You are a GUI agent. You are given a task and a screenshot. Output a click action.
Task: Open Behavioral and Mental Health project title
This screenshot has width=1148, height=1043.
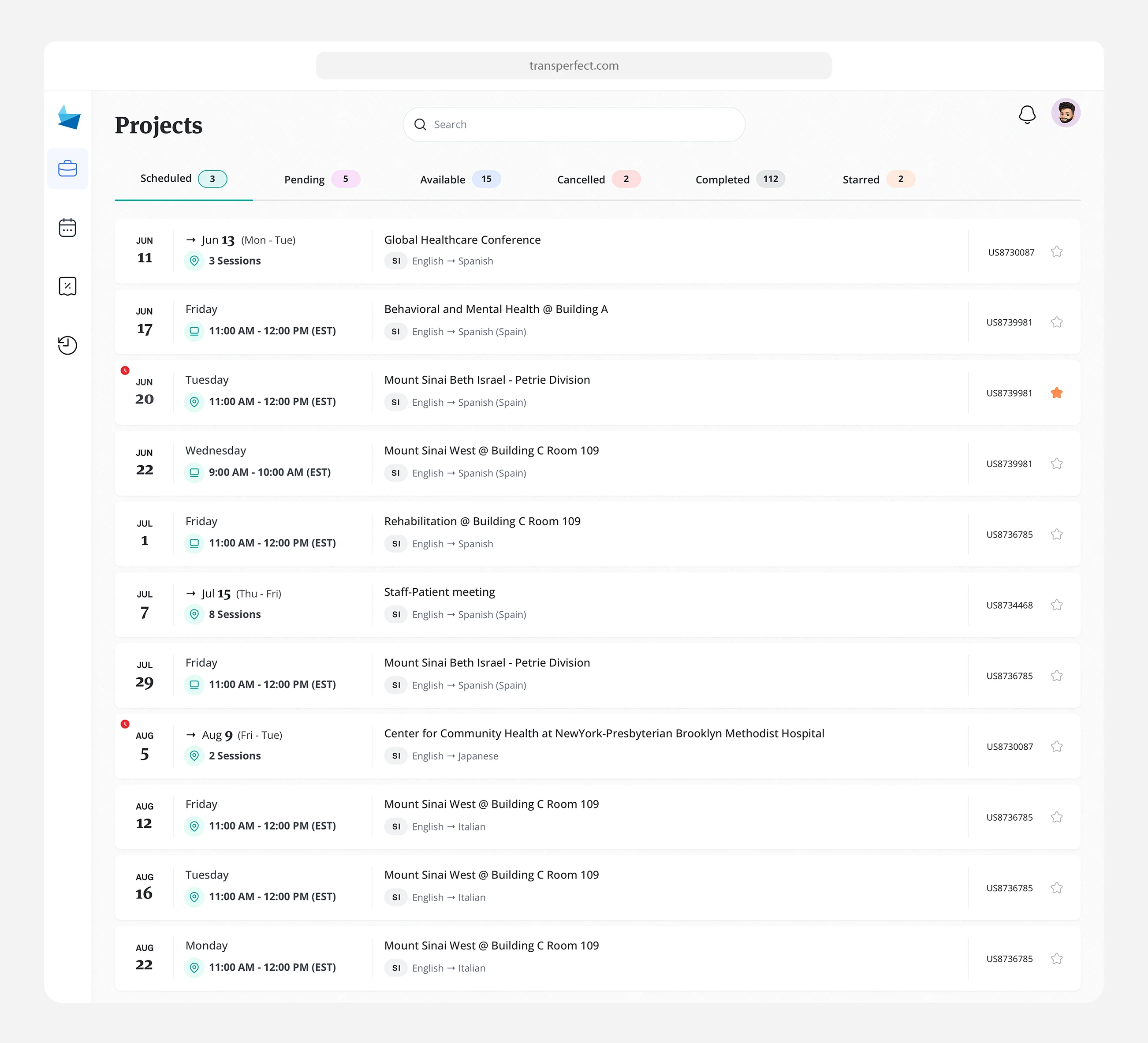[496, 309]
